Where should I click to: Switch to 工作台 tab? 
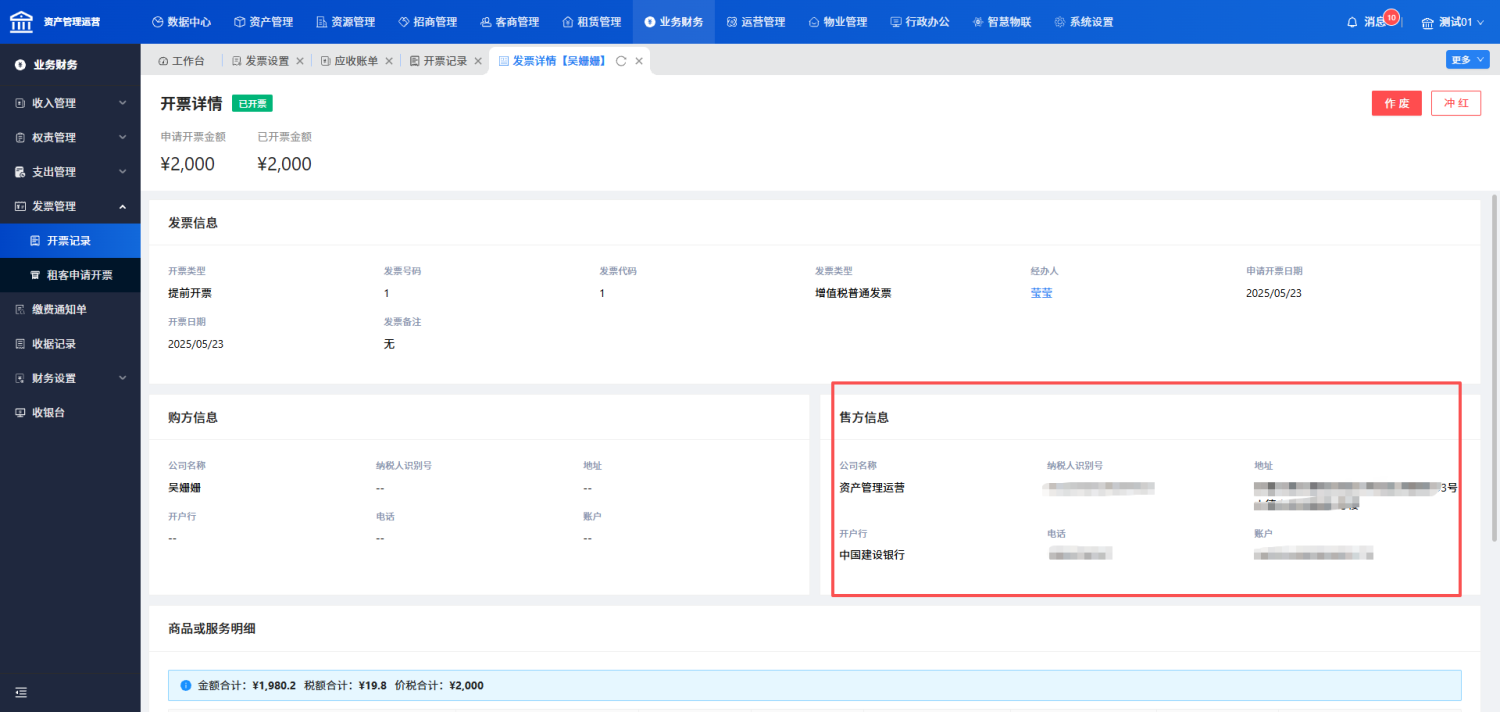point(181,61)
